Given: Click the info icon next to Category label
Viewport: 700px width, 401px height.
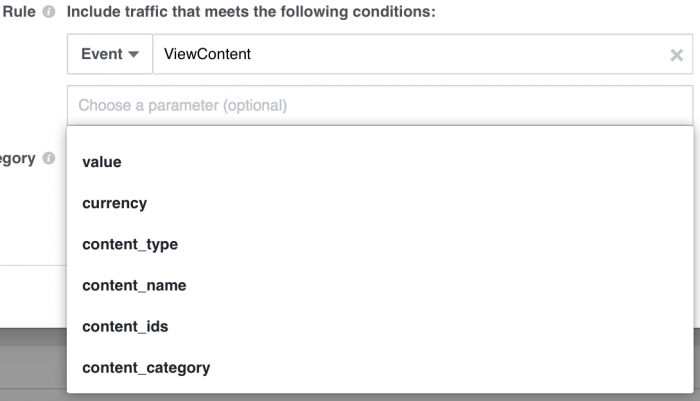Looking at the screenshot, I should pyautogui.click(x=48, y=159).
